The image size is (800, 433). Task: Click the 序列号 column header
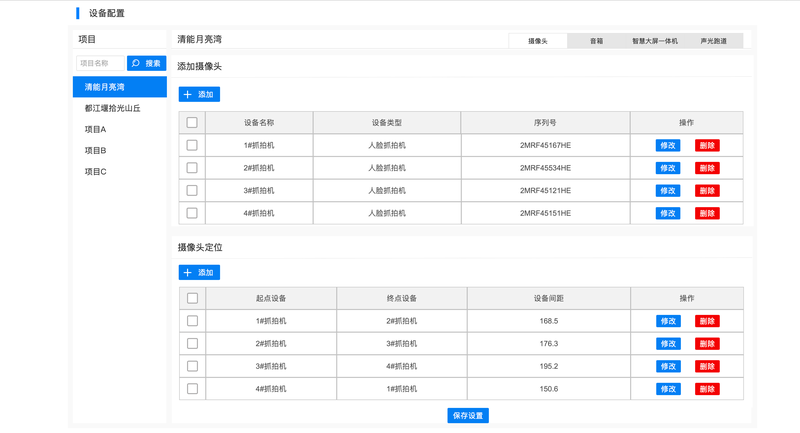(545, 122)
